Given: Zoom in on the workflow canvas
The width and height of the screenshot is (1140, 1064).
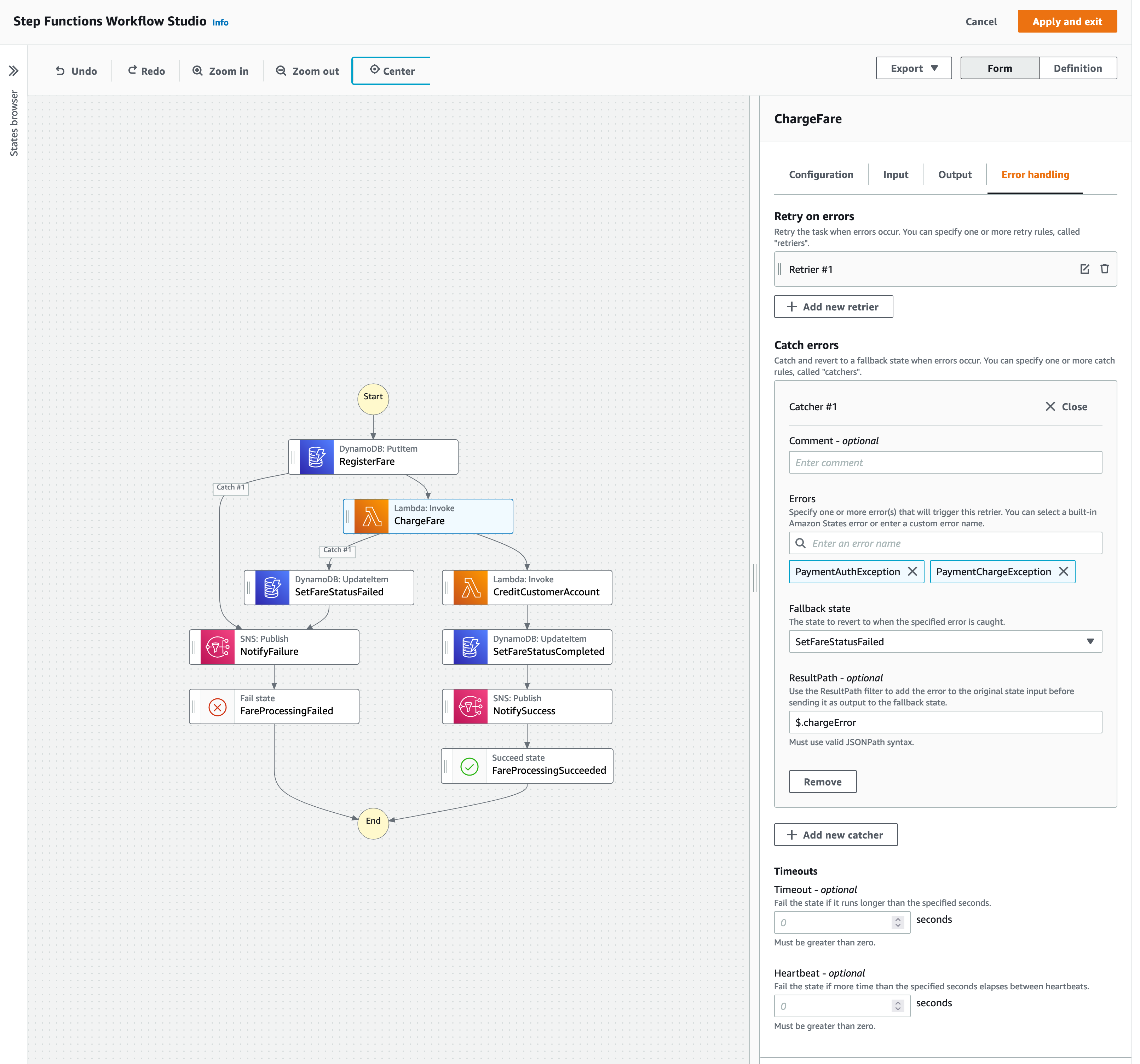Looking at the screenshot, I should tap(221, 71).
